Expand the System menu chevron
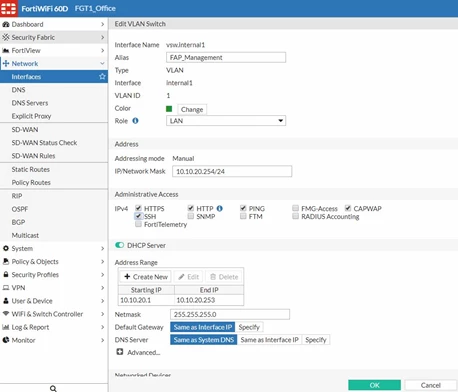This screenshot has width=458, height=392. click(x=102, y=248)
